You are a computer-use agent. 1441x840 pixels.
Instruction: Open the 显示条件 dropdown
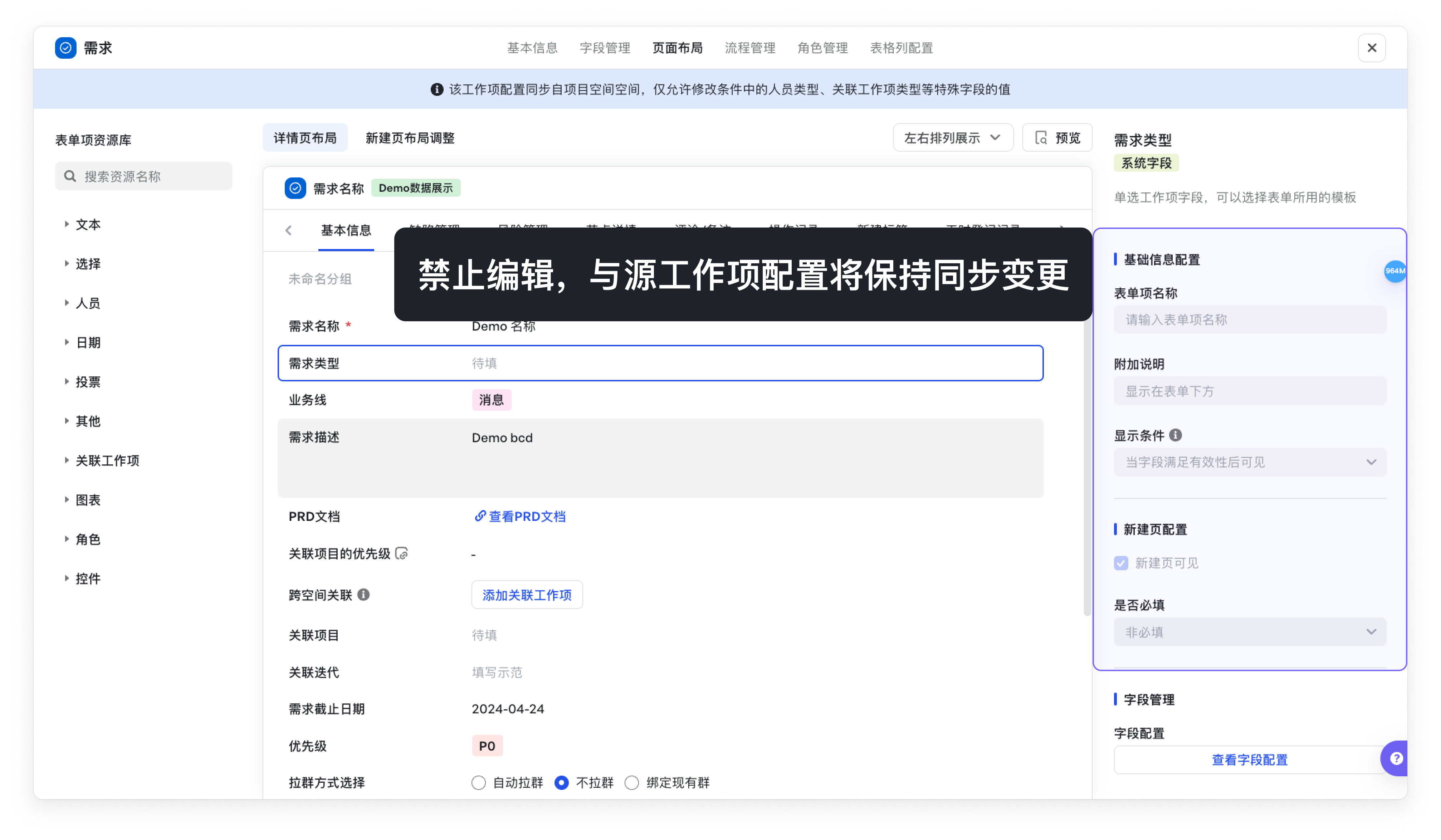pyautogui.click(x=1250, y=462)
